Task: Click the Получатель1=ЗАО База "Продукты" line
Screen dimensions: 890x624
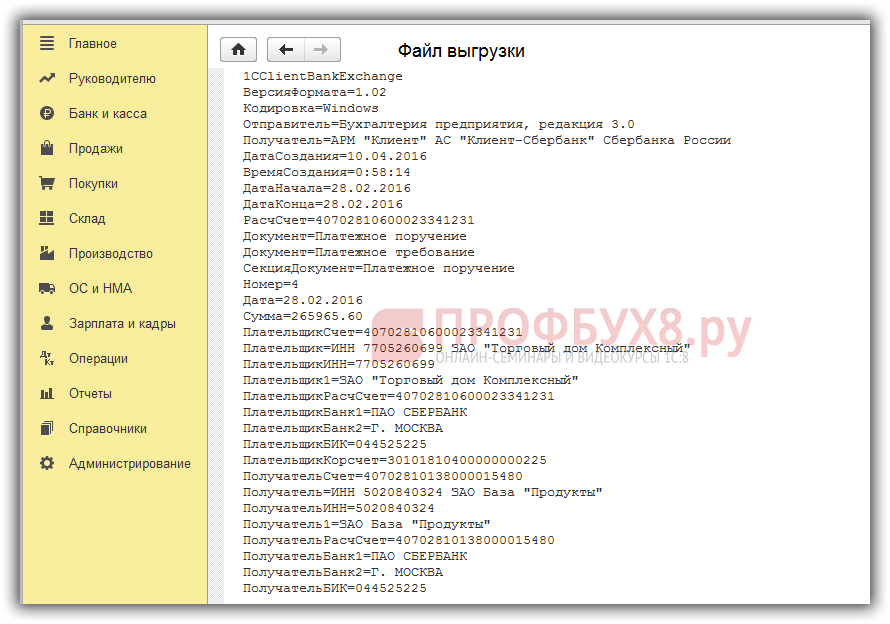Action: [366, 524]
